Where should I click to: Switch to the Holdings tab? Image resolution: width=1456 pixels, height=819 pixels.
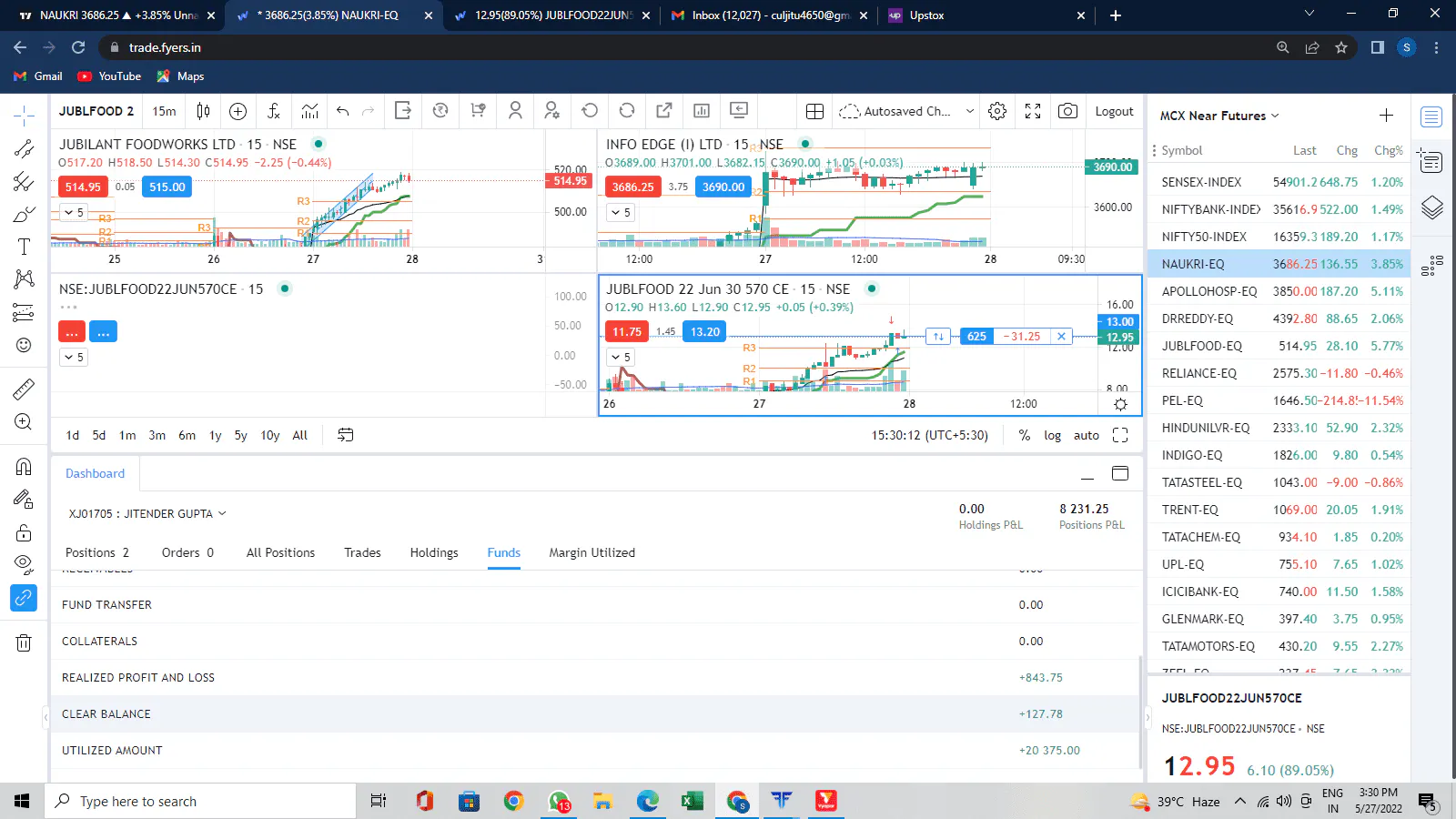[434, 552]
